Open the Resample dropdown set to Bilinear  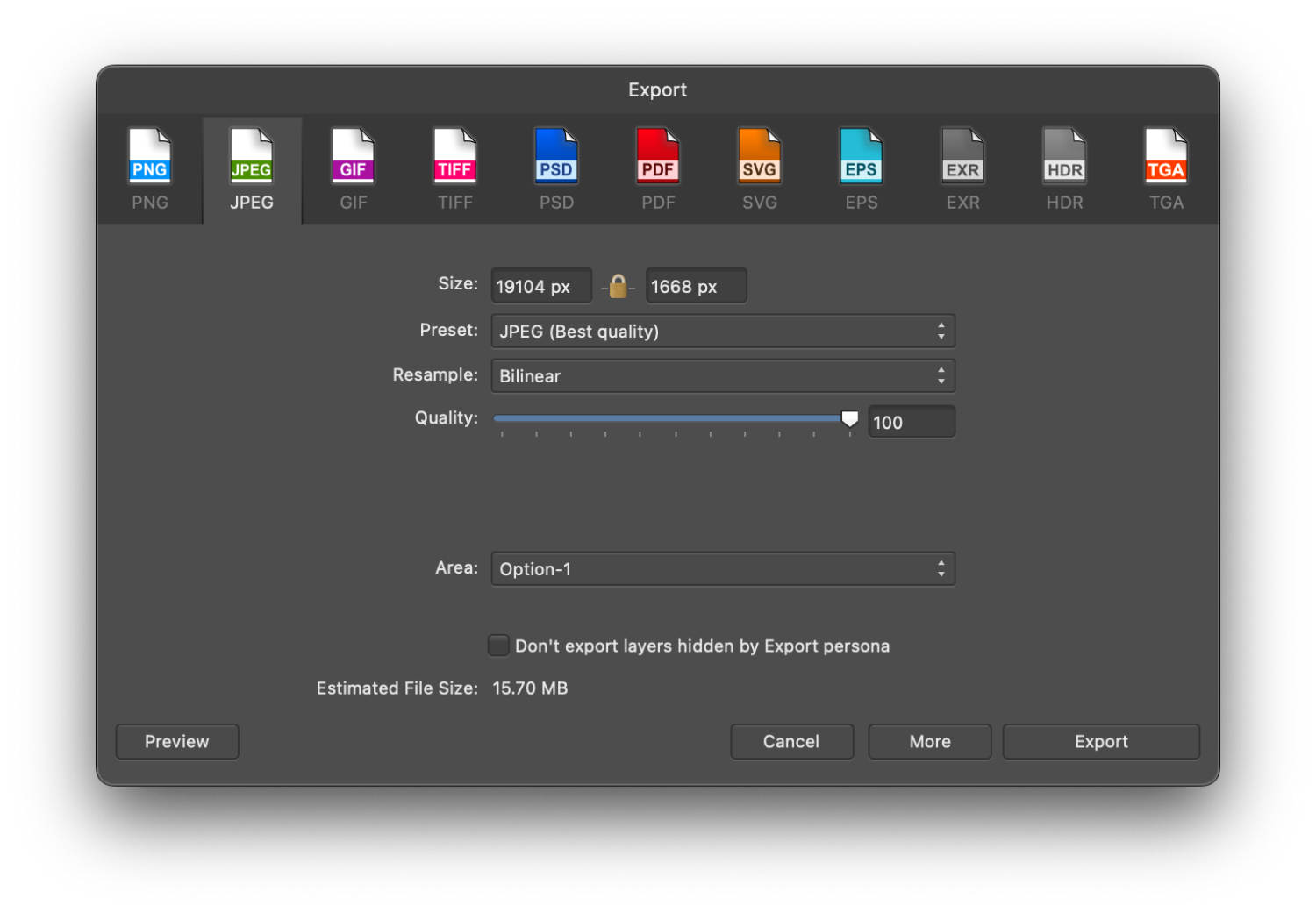click(x=723, y=375)
